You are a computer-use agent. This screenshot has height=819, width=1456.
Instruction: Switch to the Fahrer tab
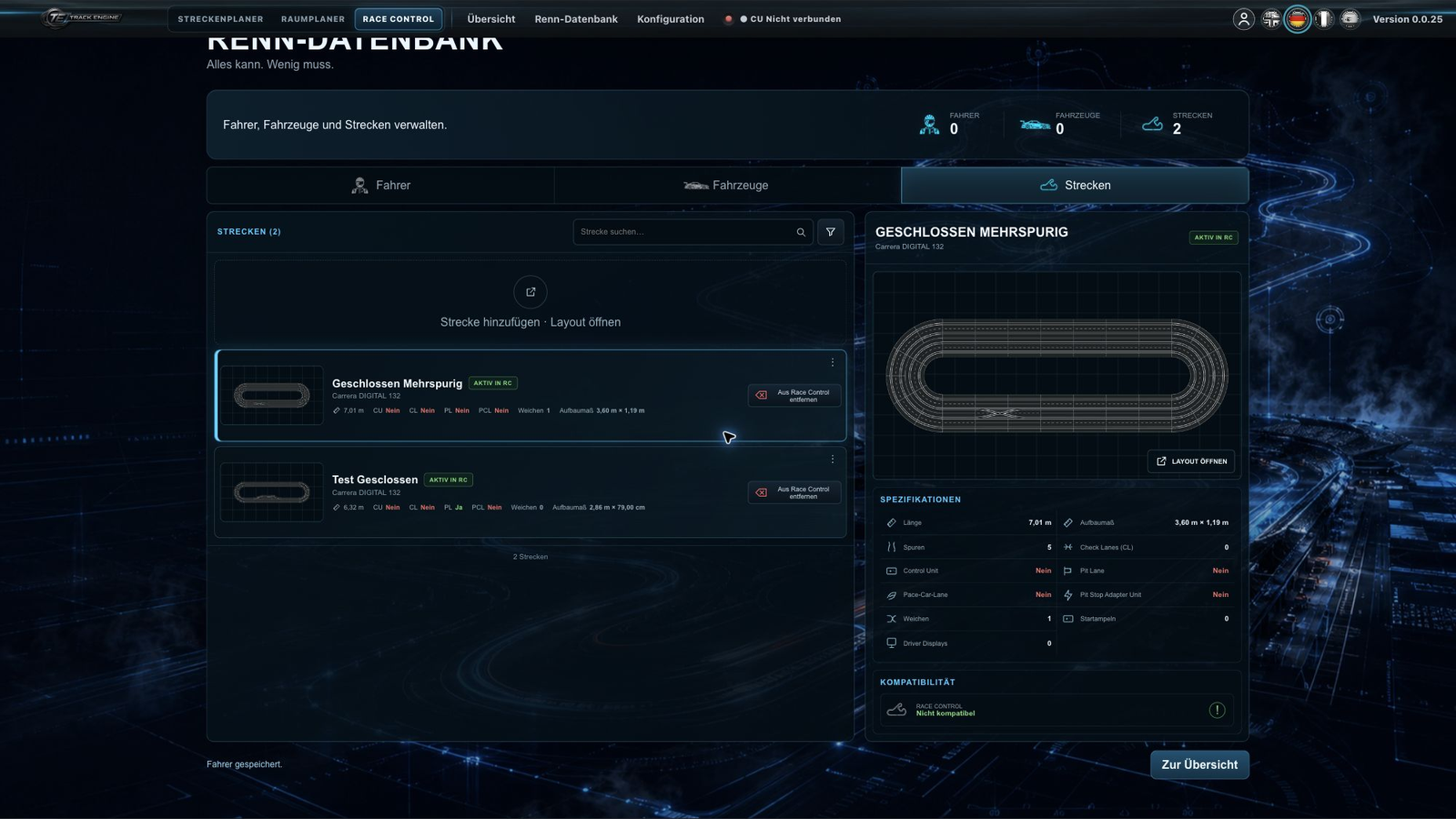coord(380,186)
